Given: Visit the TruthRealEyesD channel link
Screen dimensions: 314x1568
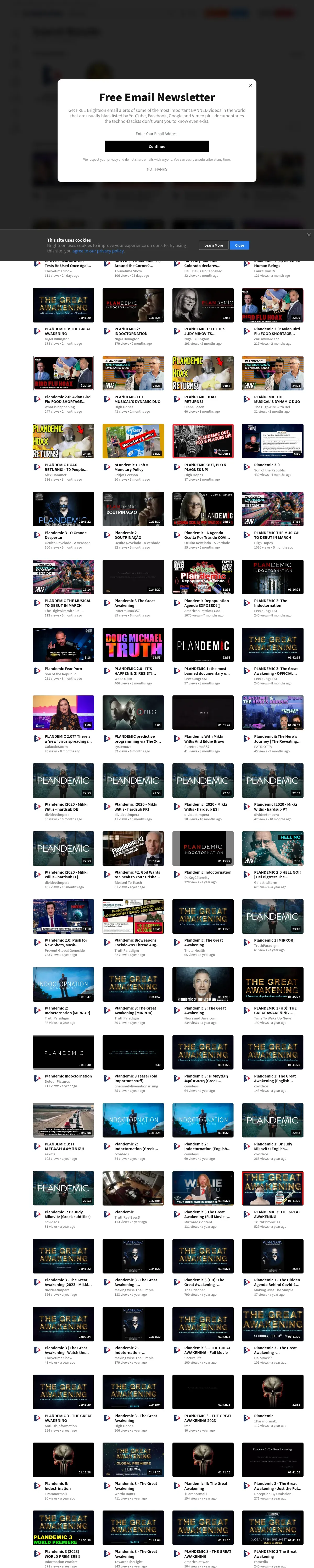Looking at the screenshot, I should point(127,1217).
